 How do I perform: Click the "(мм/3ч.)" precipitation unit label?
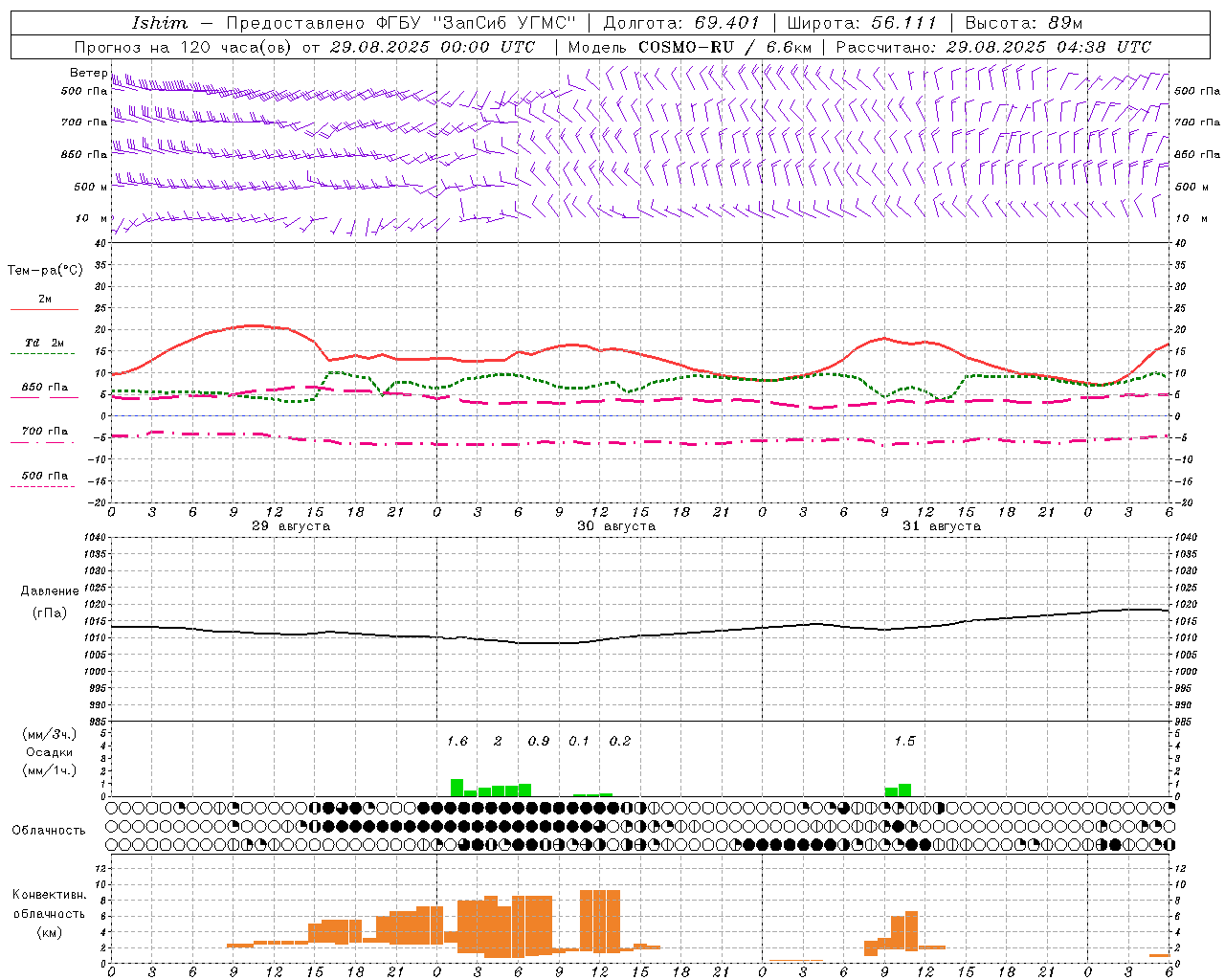pyautogui.click(x=50, y=734)
